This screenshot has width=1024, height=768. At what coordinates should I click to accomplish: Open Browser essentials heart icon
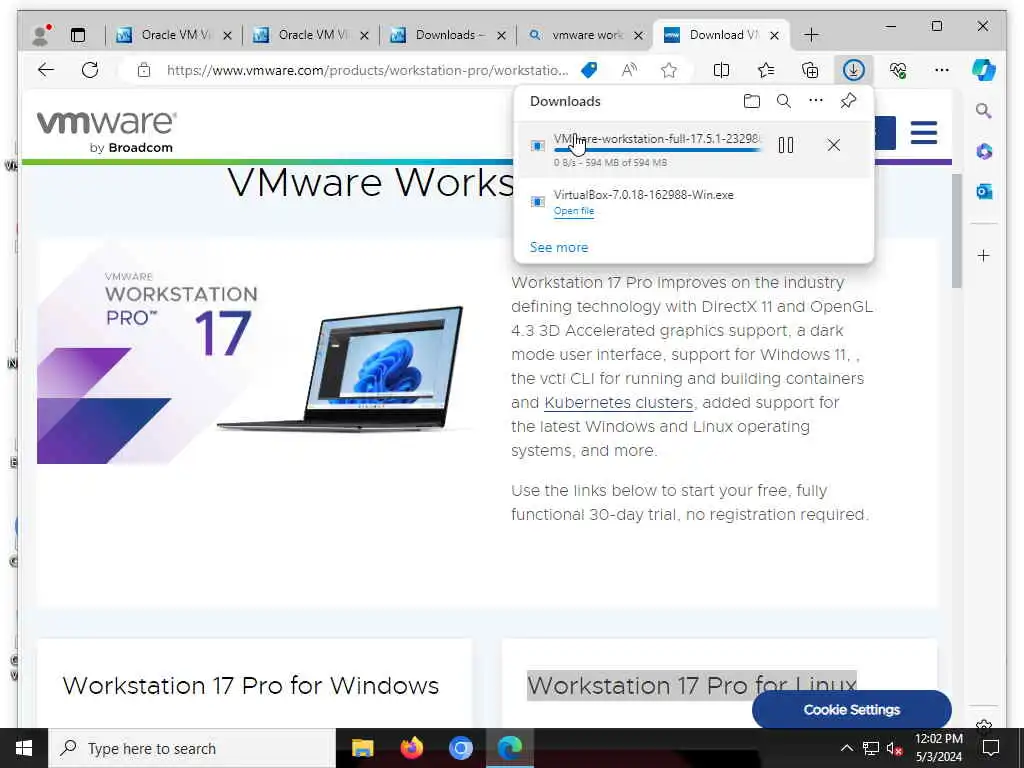pyautogui.click(x=898, y=70)
